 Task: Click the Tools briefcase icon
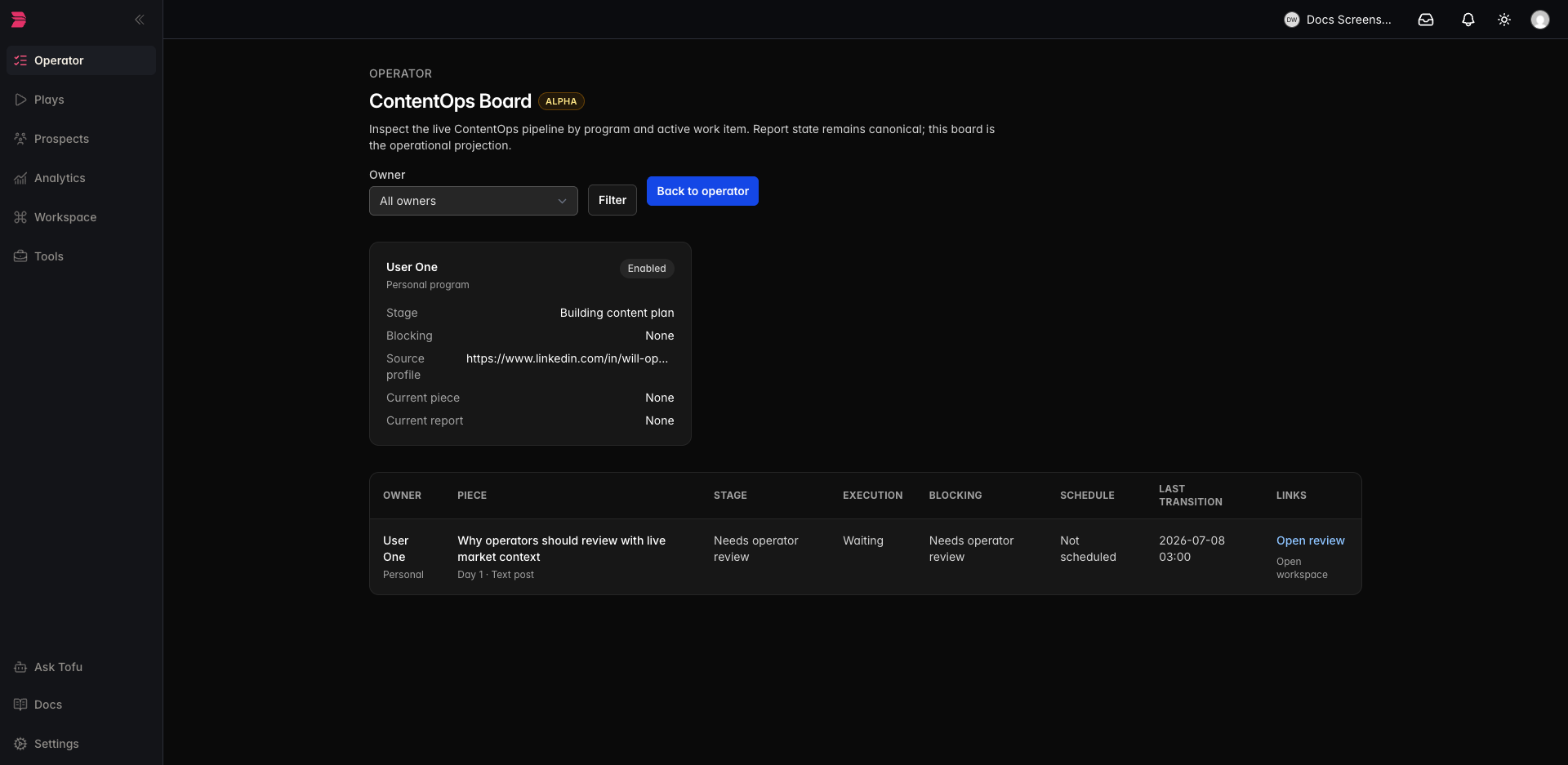coord(20,256)
